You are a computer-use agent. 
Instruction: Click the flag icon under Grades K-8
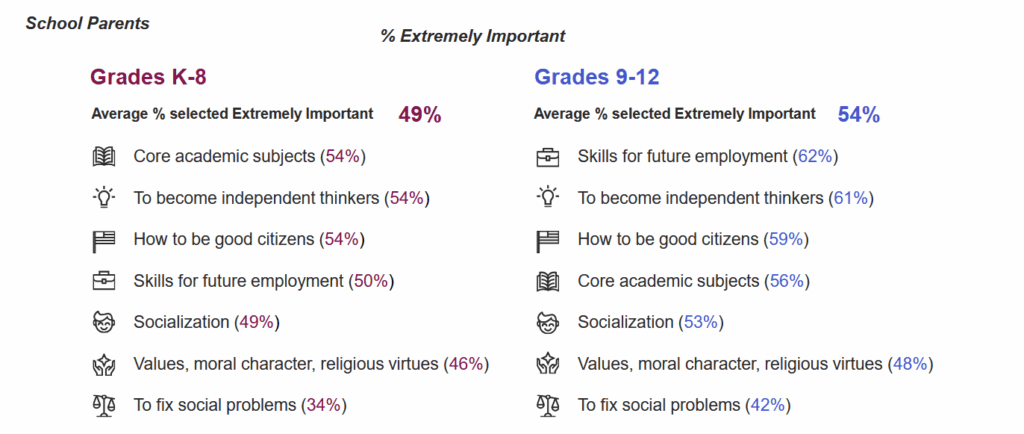103,240
